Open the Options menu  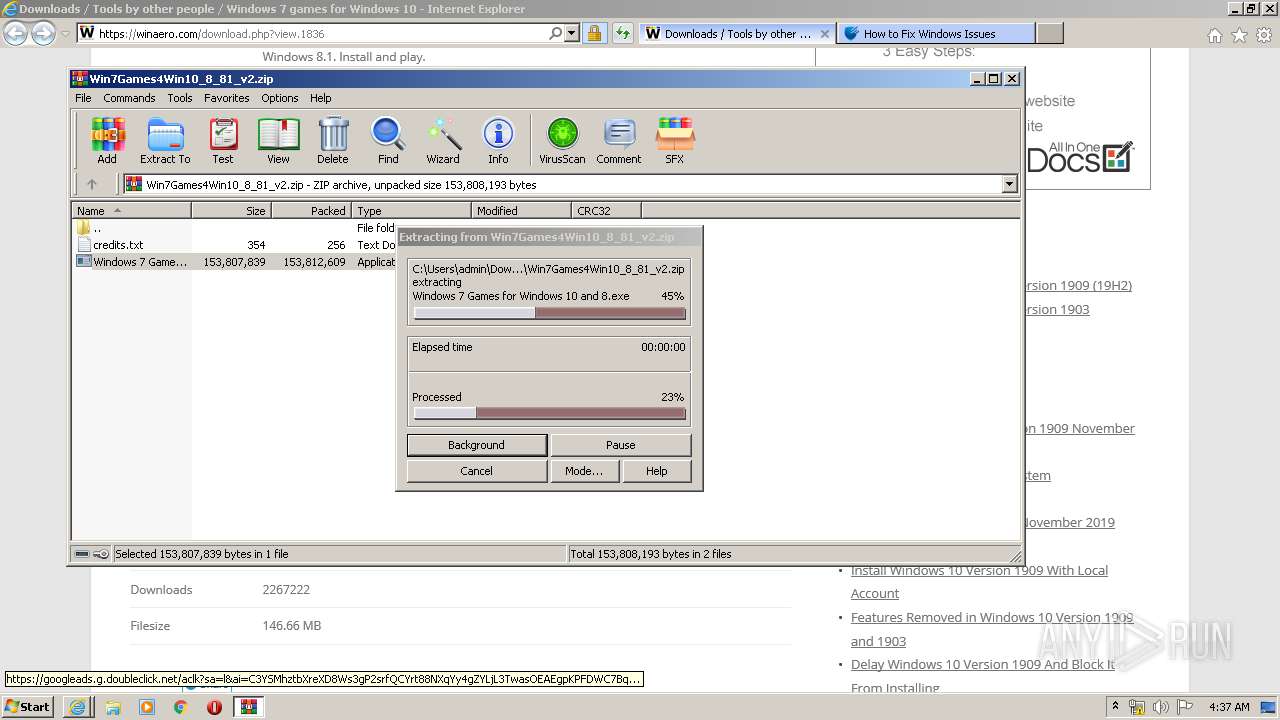pyautogui.click(x=280, y=98)
